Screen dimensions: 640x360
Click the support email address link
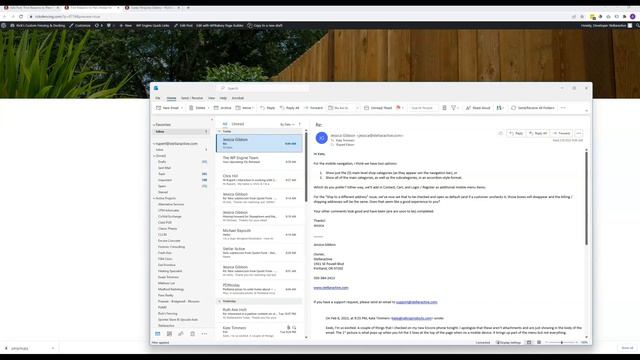[x=416, y=302]
